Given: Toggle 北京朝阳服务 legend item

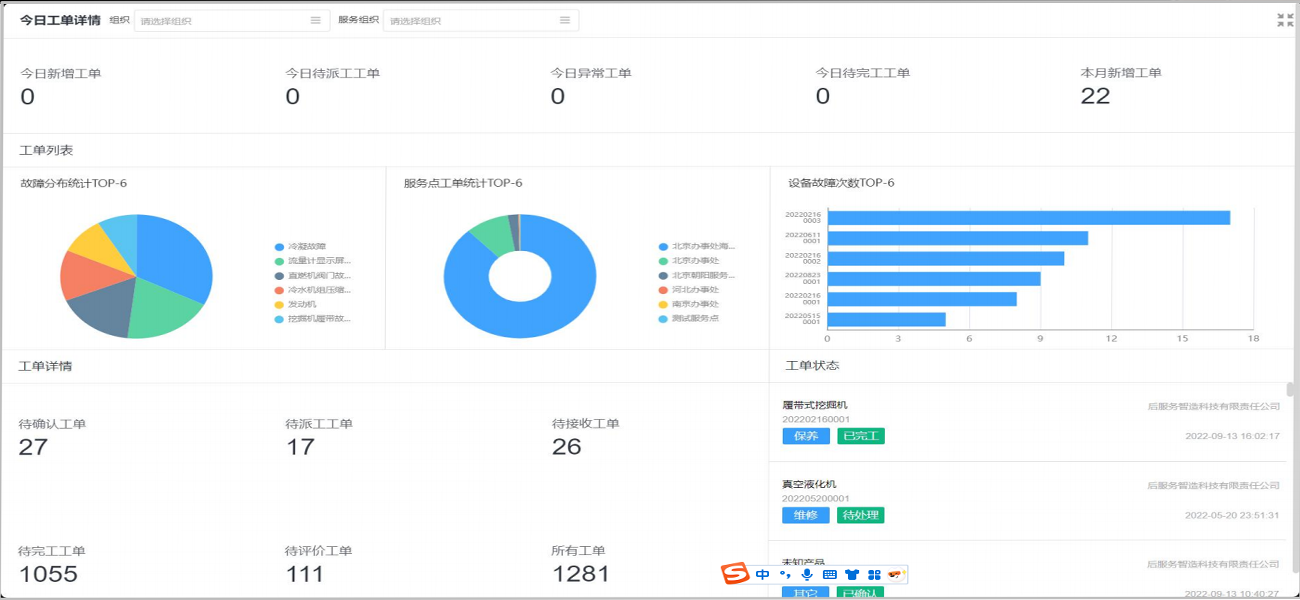Looking at the screenshot, I should [x=697, y=275].
